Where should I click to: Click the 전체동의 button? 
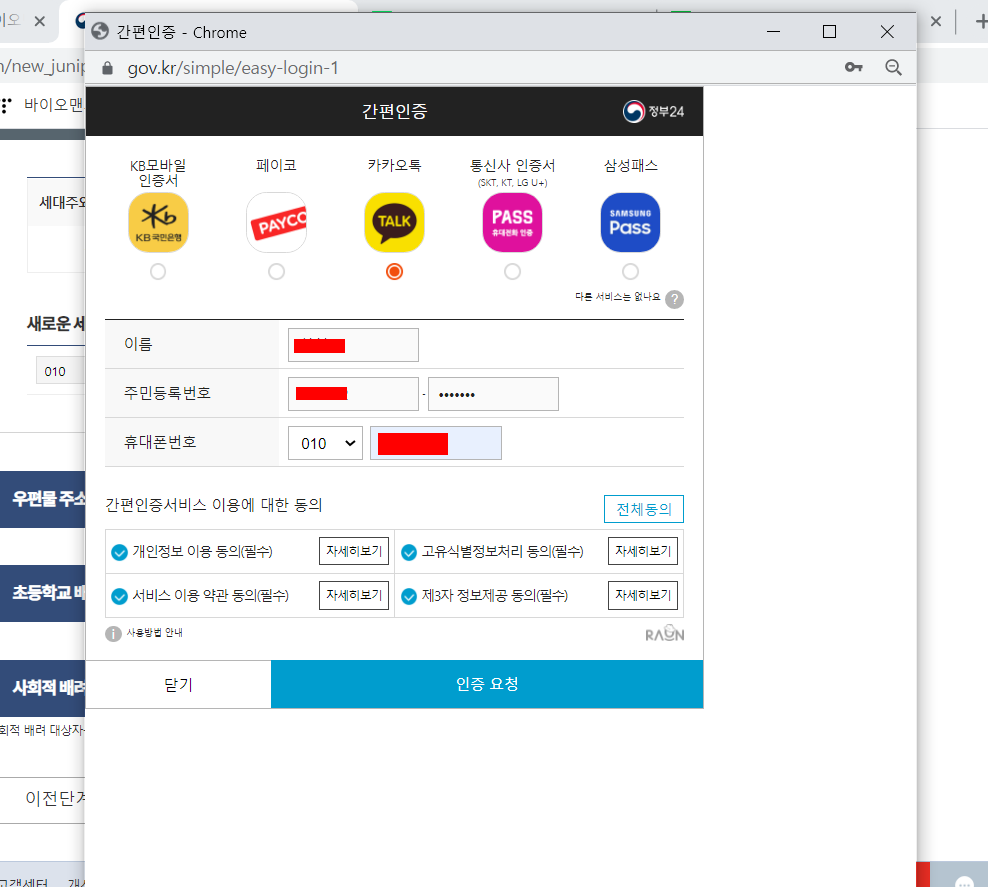pyautogui.click(x=643, y=509)
